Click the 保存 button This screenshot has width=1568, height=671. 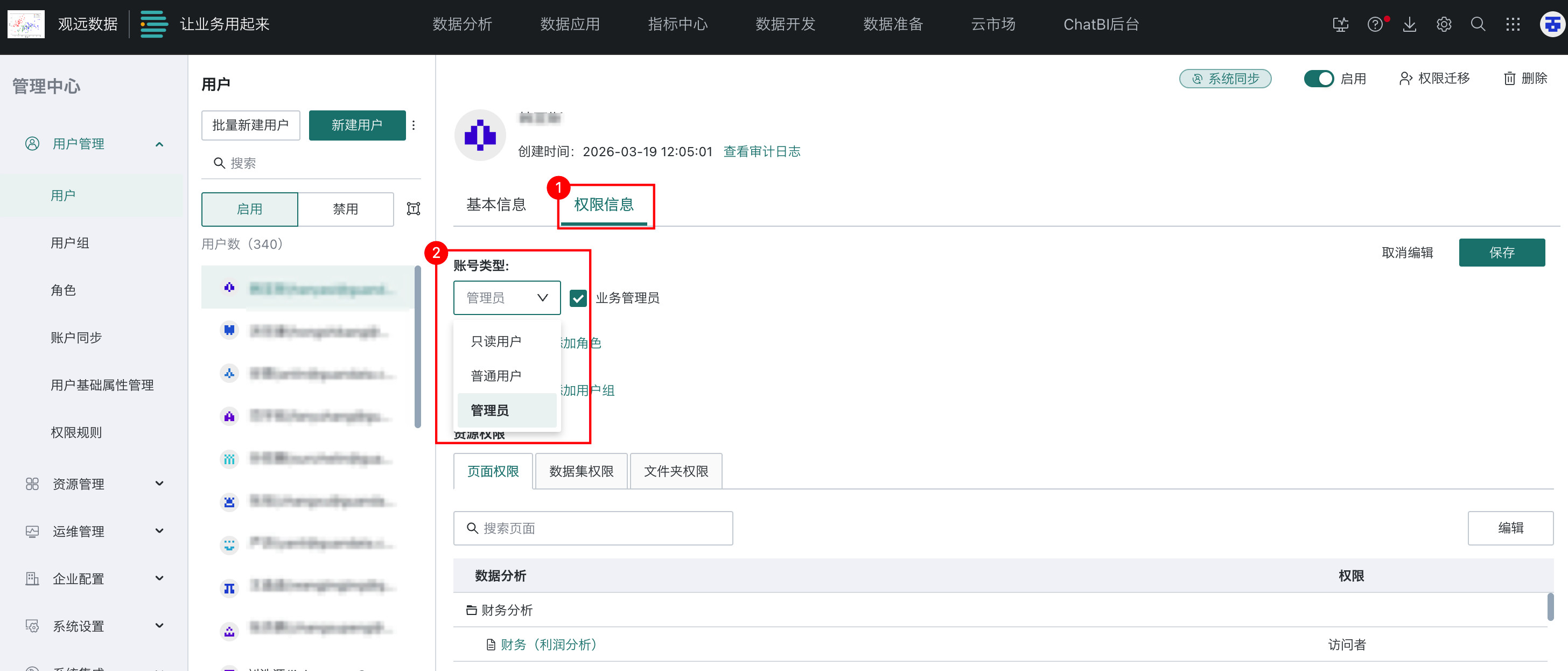point(1501,253)
